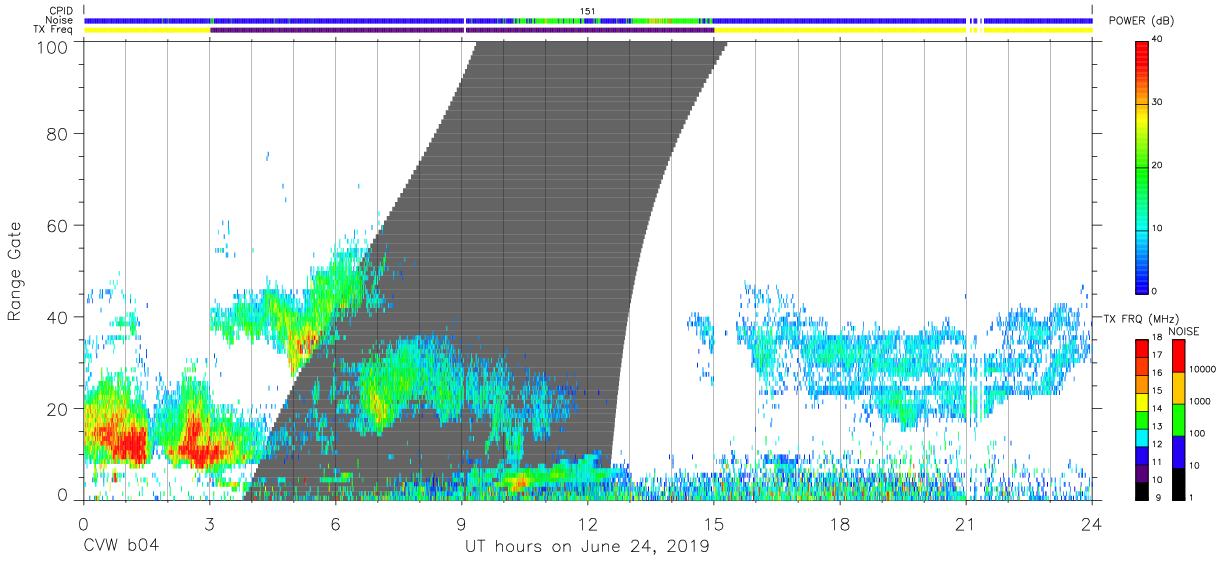The image size is (1228, 567).
Task: Click the red top of the POWER color bar
Action: [x=1142, y=50]
